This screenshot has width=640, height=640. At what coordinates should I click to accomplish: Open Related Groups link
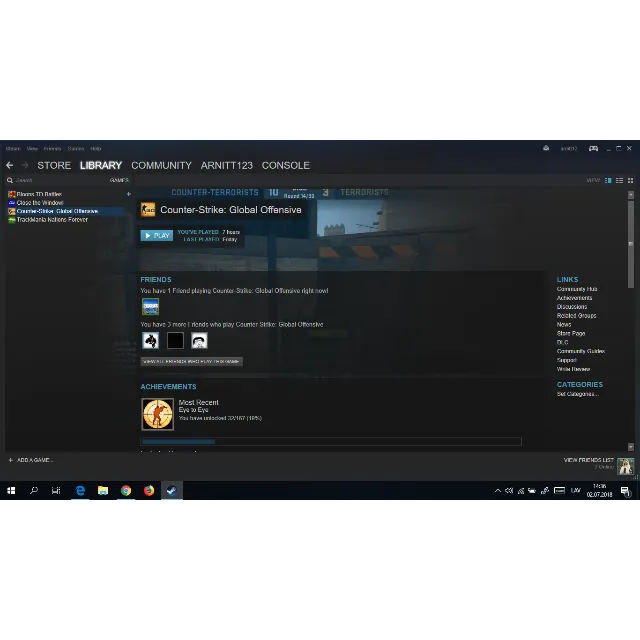click(x=576, y=316)
